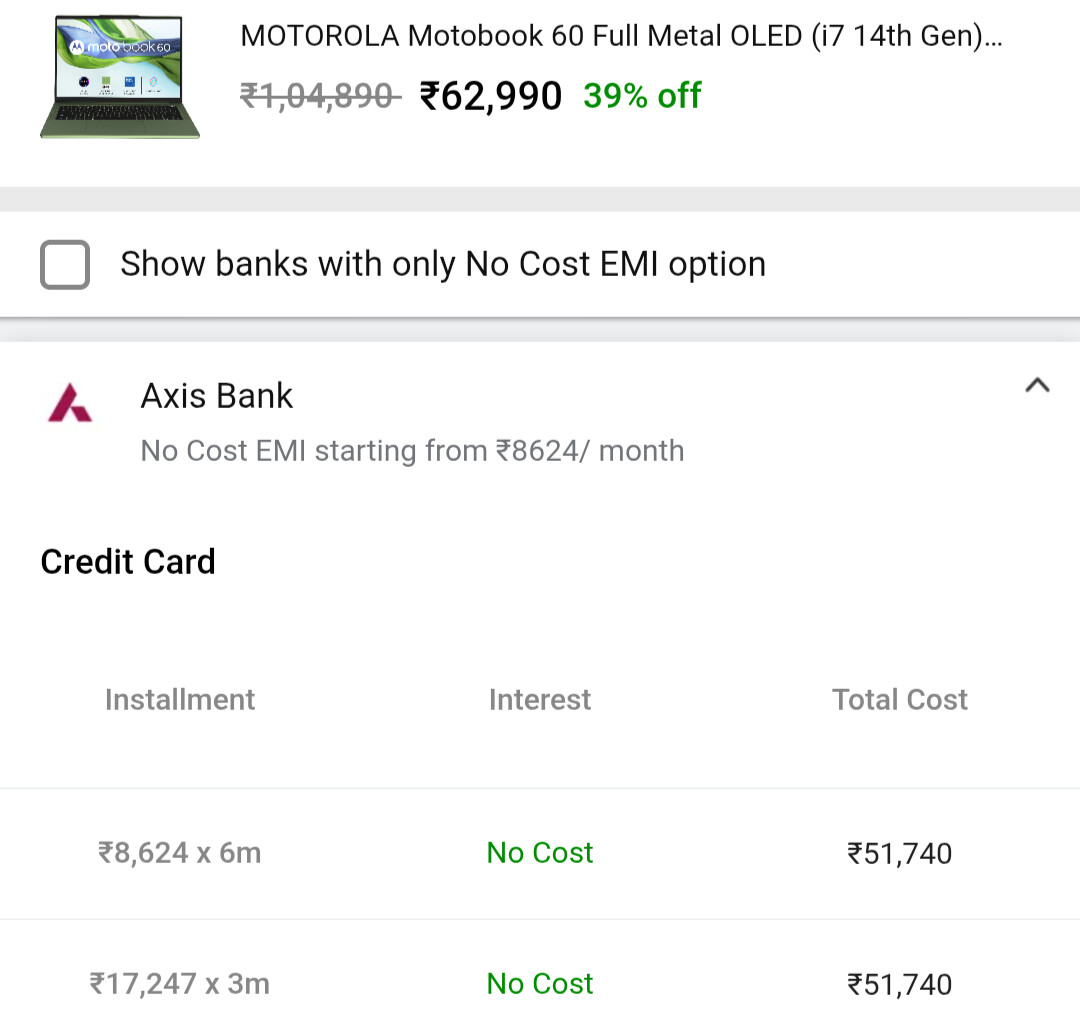Click the Installment column header
The width and height of the screenshot is (1080, 1029).
click(x=180, y=700)
